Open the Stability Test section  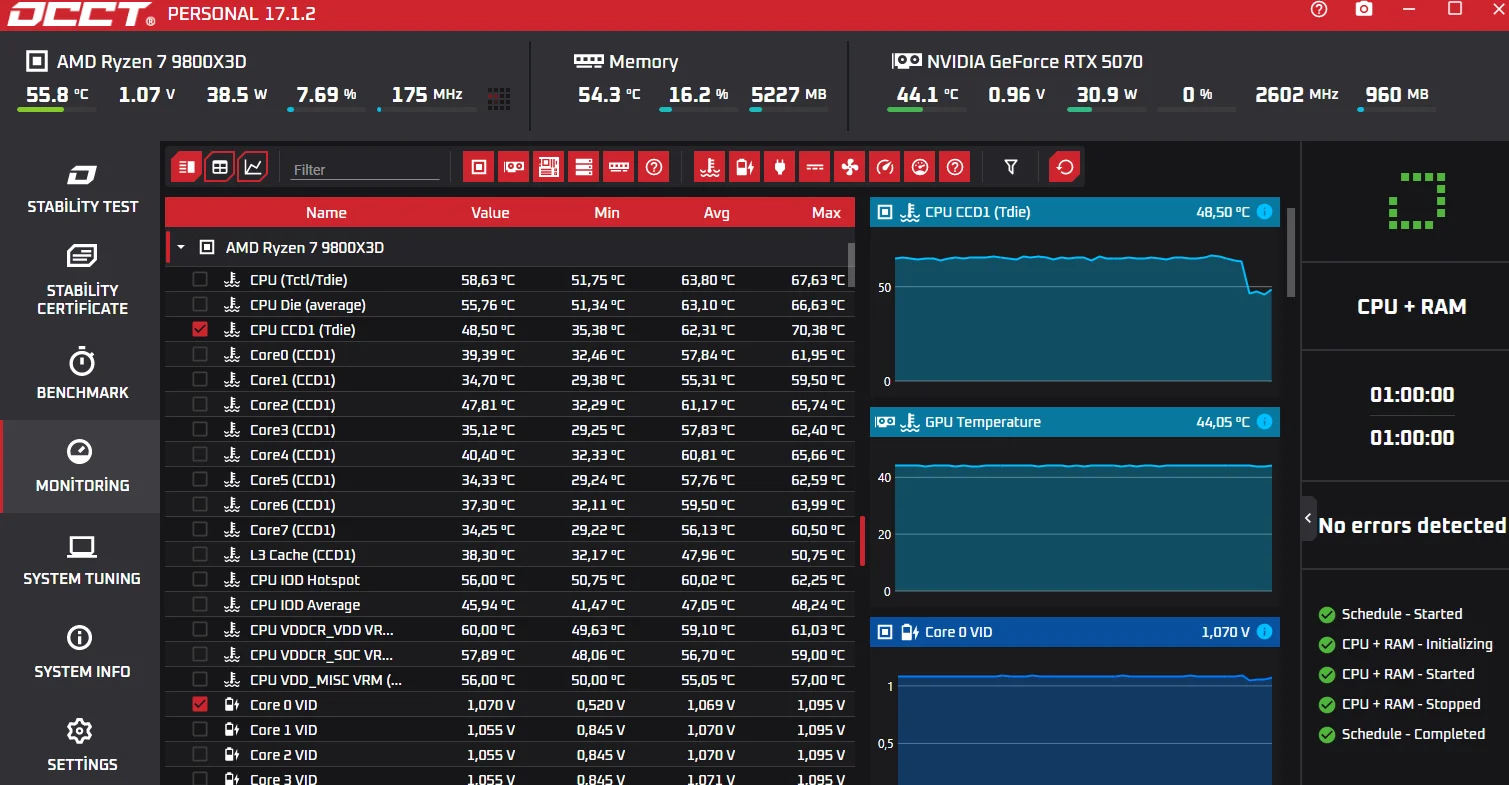click(82, 189)
